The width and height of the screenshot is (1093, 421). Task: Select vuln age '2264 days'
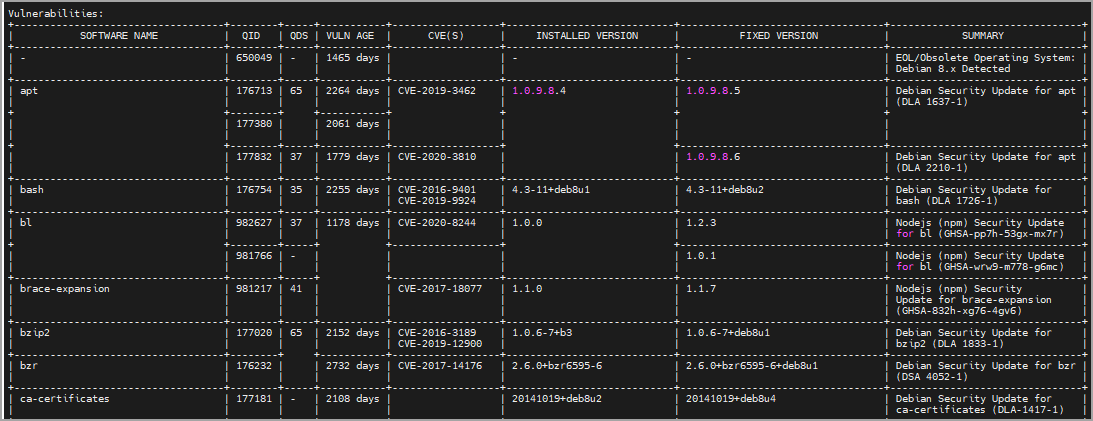click(x=352, y=91)
